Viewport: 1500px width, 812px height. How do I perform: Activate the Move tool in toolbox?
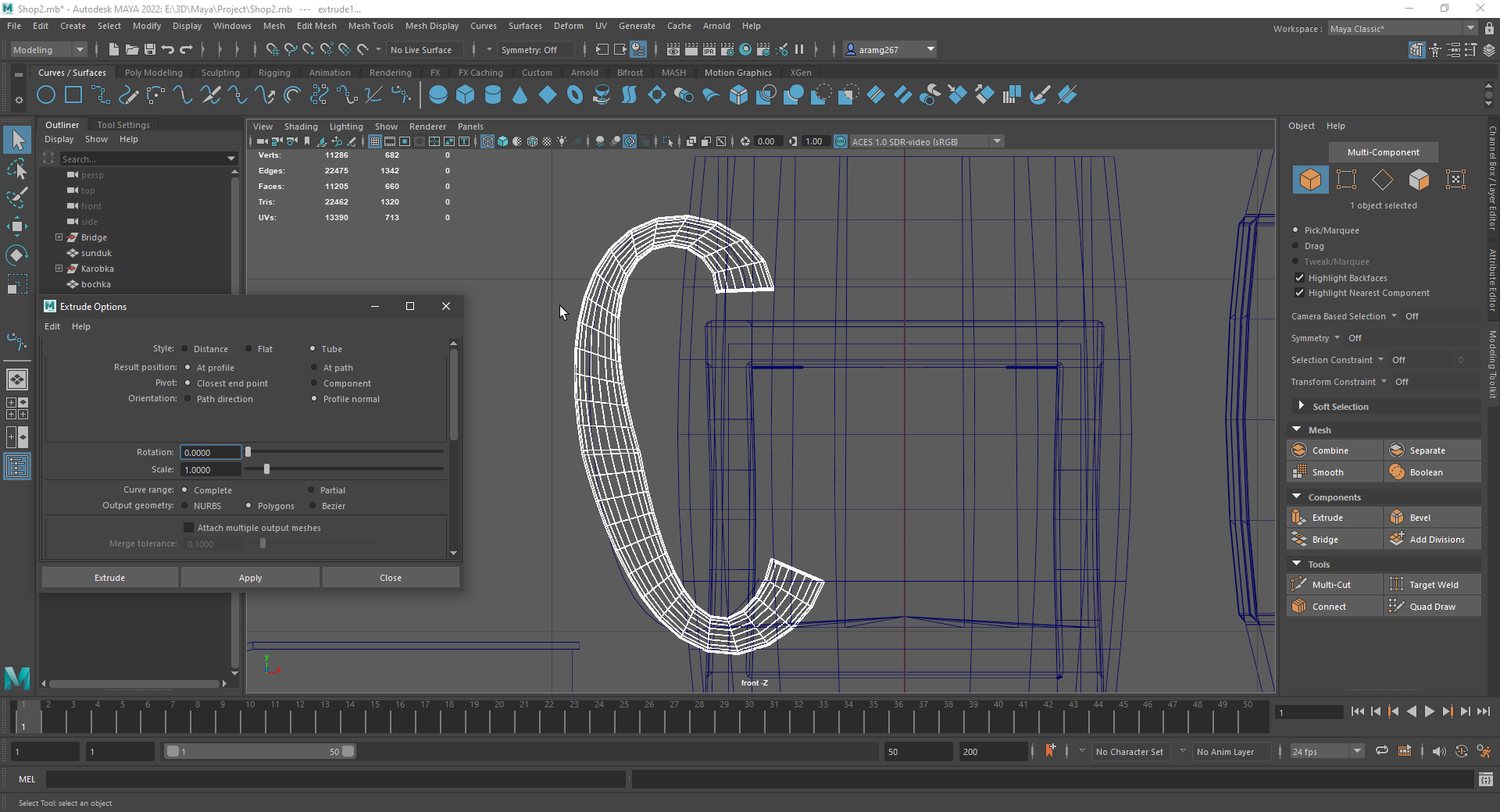click(x=17, y=226)
